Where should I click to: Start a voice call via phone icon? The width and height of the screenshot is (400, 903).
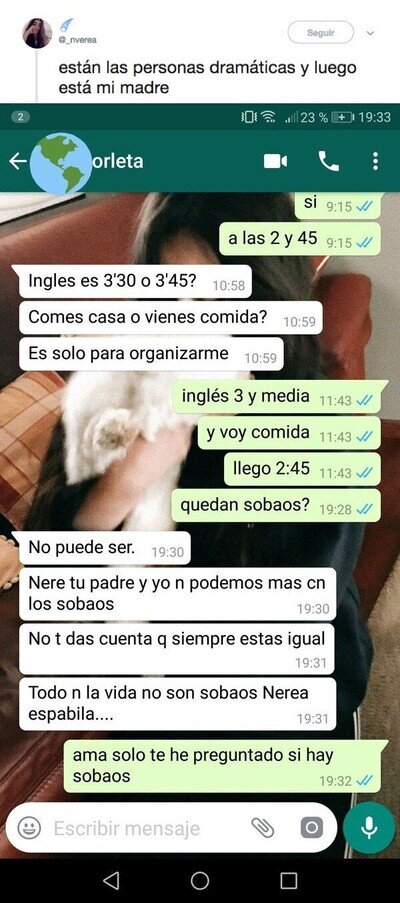click(x=329, y=161)
